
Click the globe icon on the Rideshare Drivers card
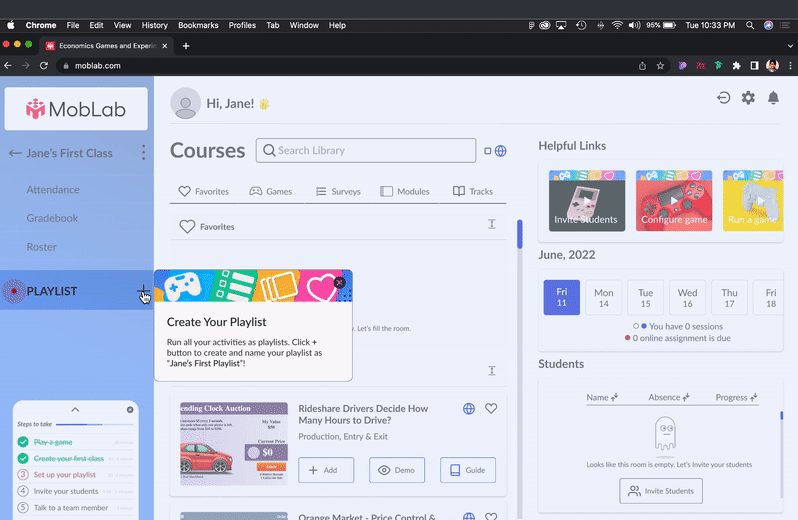click(469, 409)
